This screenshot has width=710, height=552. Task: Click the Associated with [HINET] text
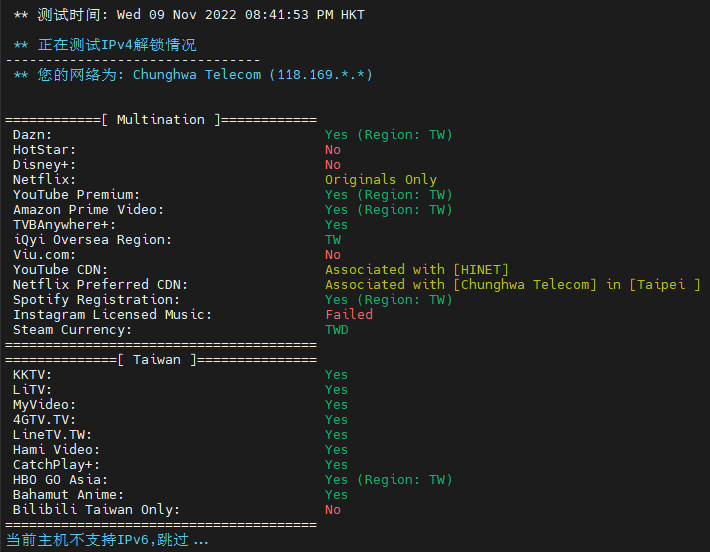click(x=417, y=270)
